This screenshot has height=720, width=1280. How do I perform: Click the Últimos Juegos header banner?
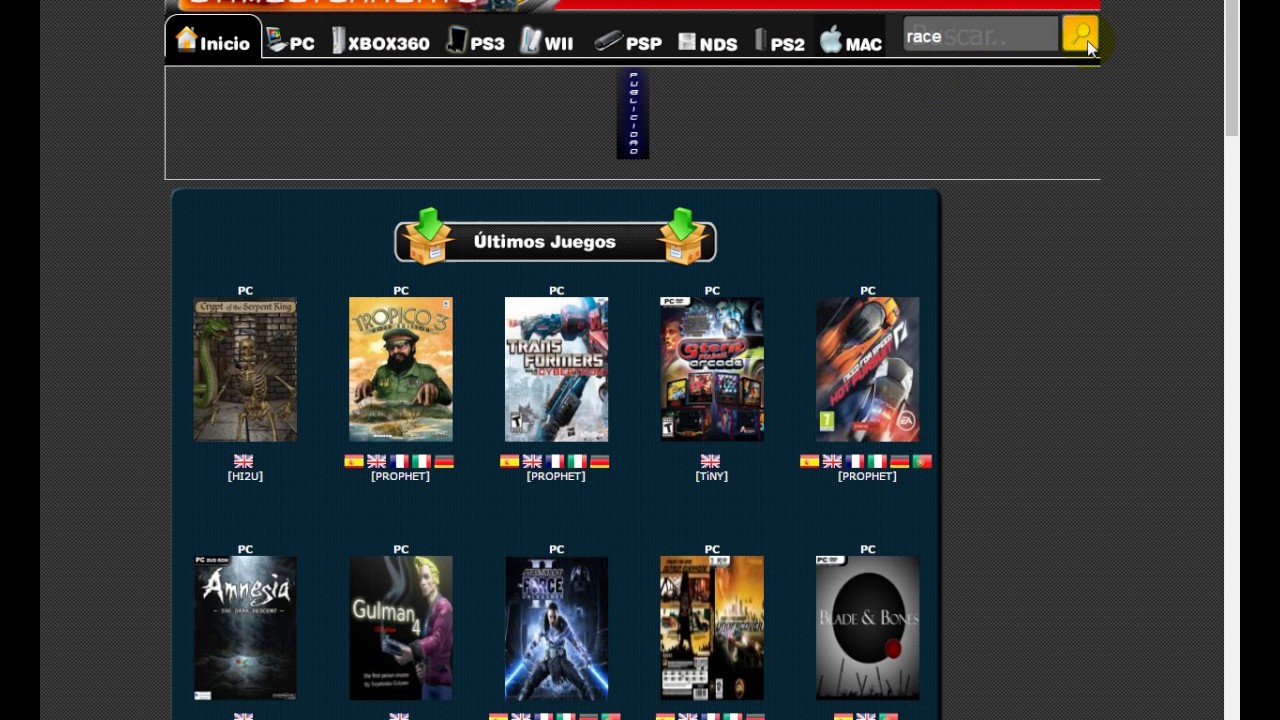pos(555,241)
